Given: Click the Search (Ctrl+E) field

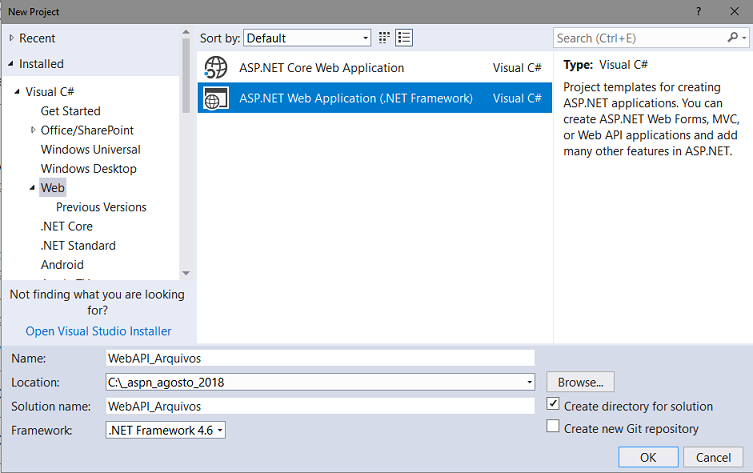Looking at the screenshot, I should point(641,38).
